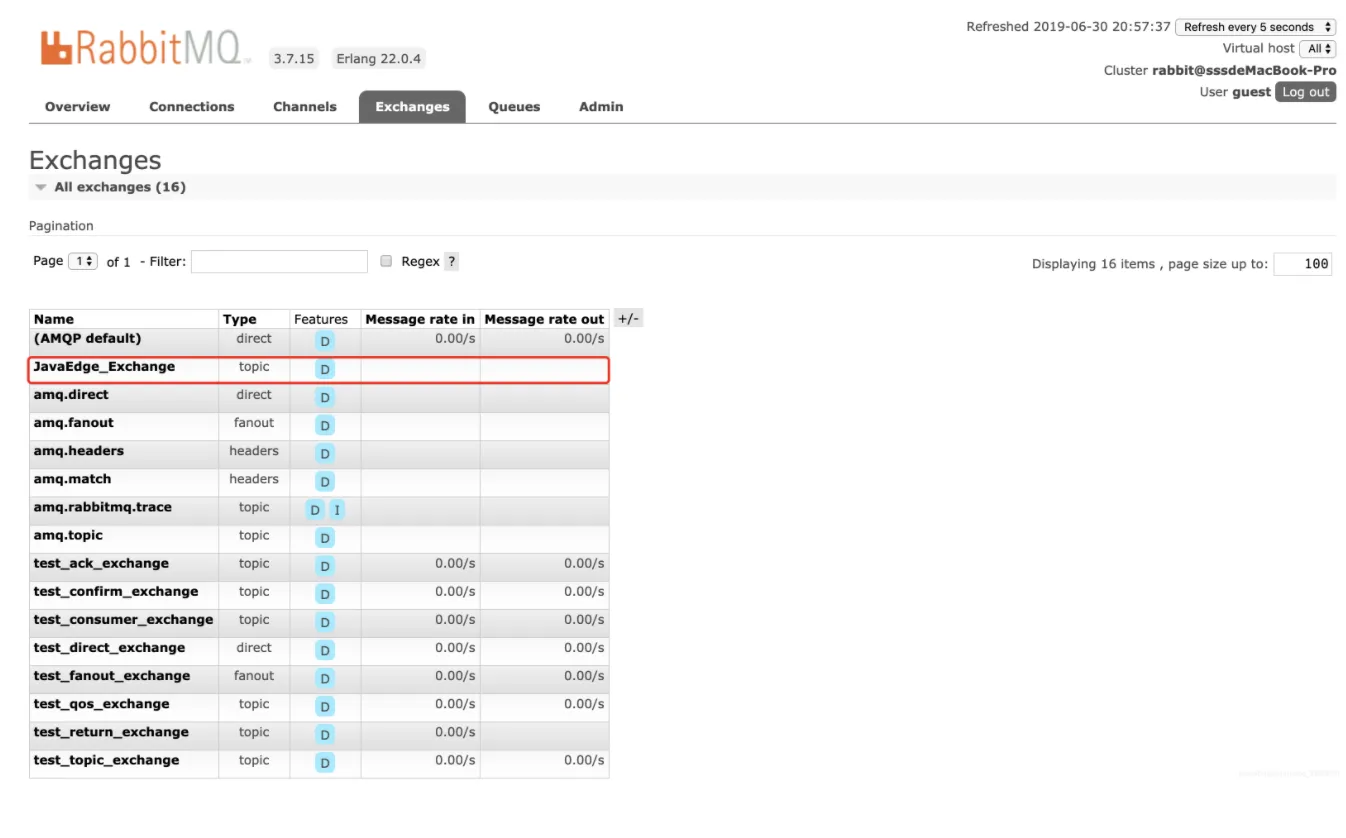Open the amq.headers exchange link

[79, 450]
